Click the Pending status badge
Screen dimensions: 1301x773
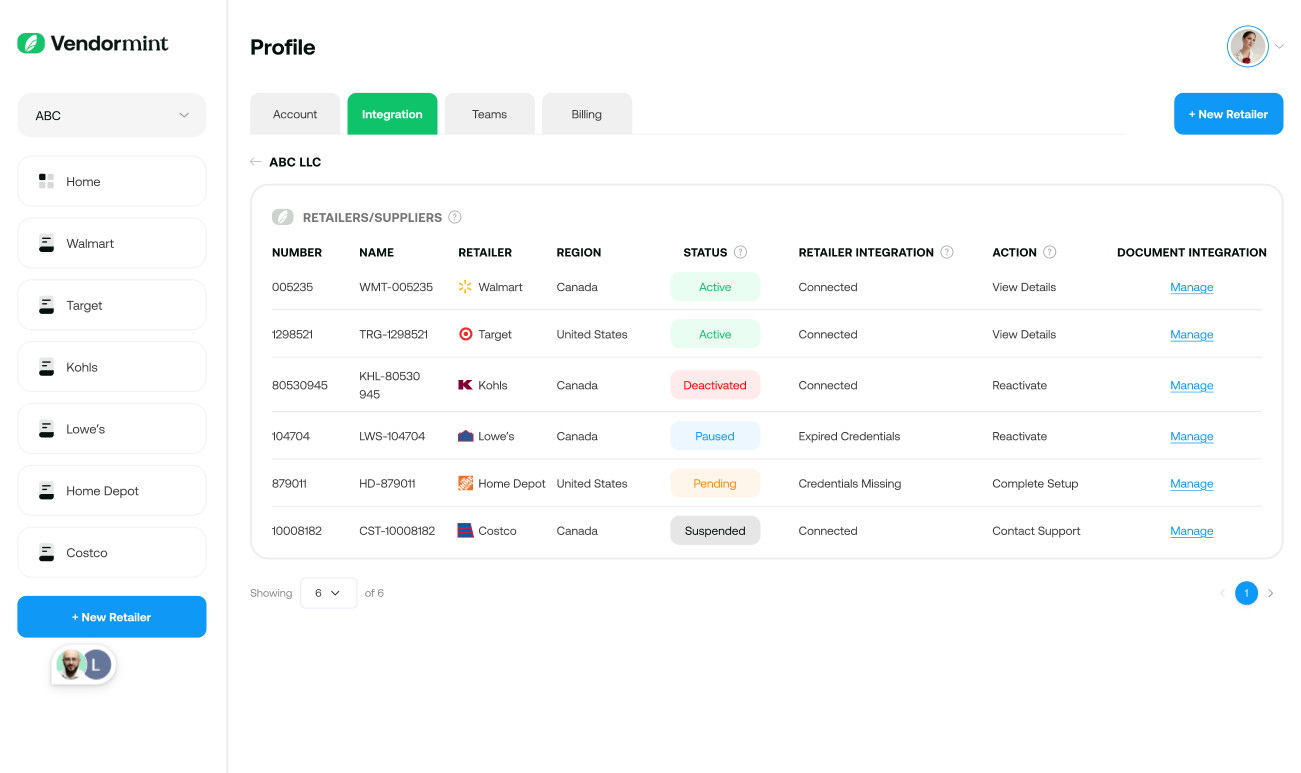point(715,483)
